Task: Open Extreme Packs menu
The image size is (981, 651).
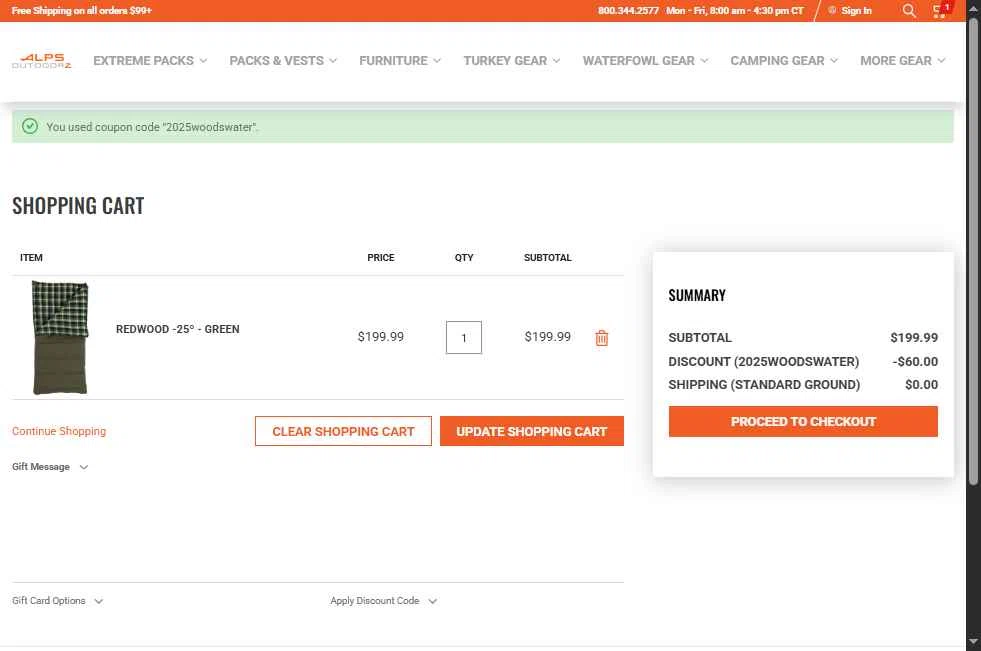Action: click(x=150, y=61)
